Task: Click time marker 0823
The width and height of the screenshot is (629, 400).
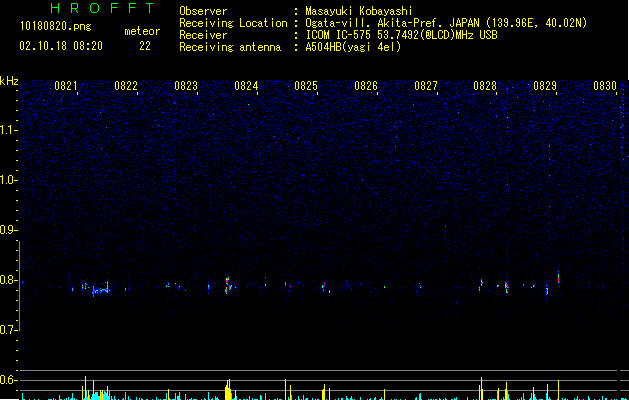Action: click(x=186, y=86)
